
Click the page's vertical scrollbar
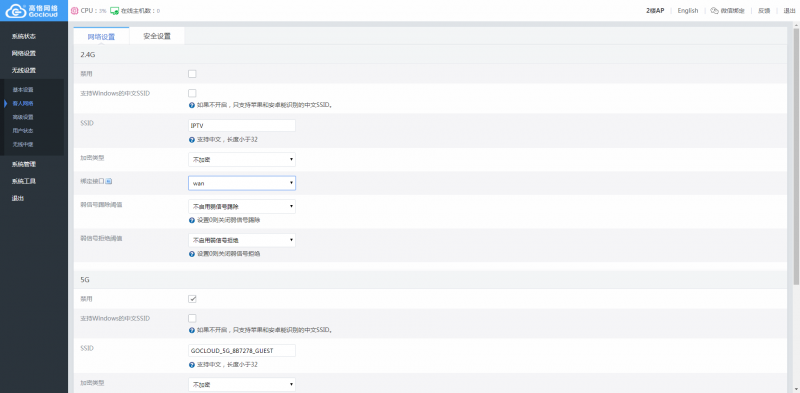(x=796, y=153)
